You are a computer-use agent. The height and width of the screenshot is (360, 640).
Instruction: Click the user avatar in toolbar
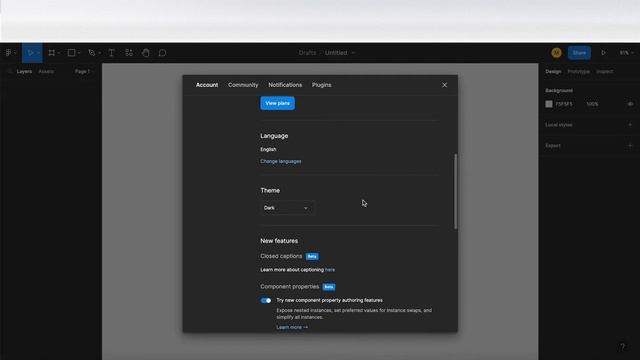(556, 53)
